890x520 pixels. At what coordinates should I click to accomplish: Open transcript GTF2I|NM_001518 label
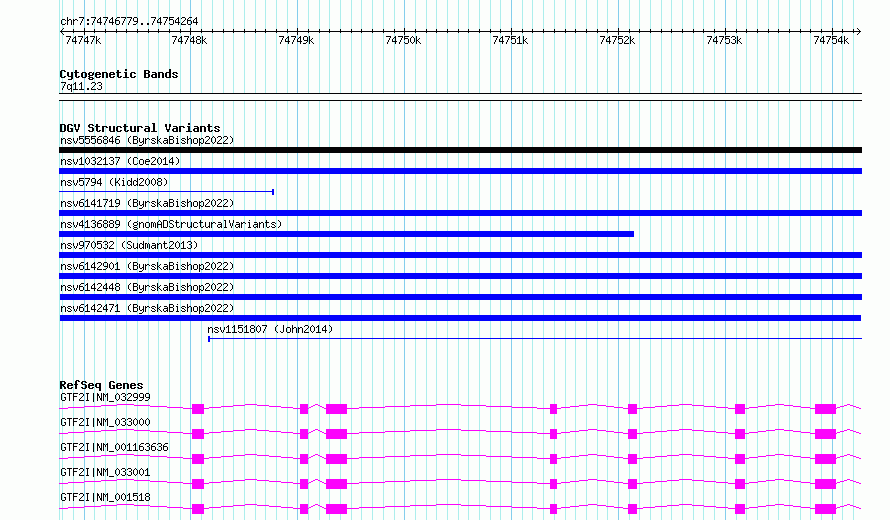tap(105, 497)
